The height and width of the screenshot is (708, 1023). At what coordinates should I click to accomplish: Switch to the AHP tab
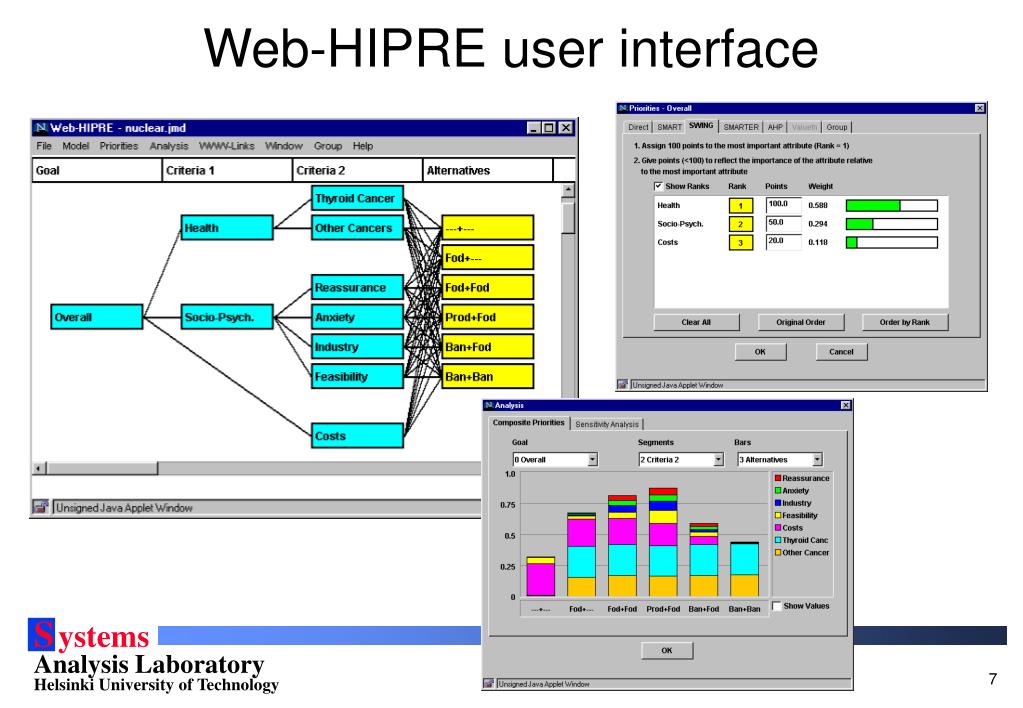click(774, 127)
